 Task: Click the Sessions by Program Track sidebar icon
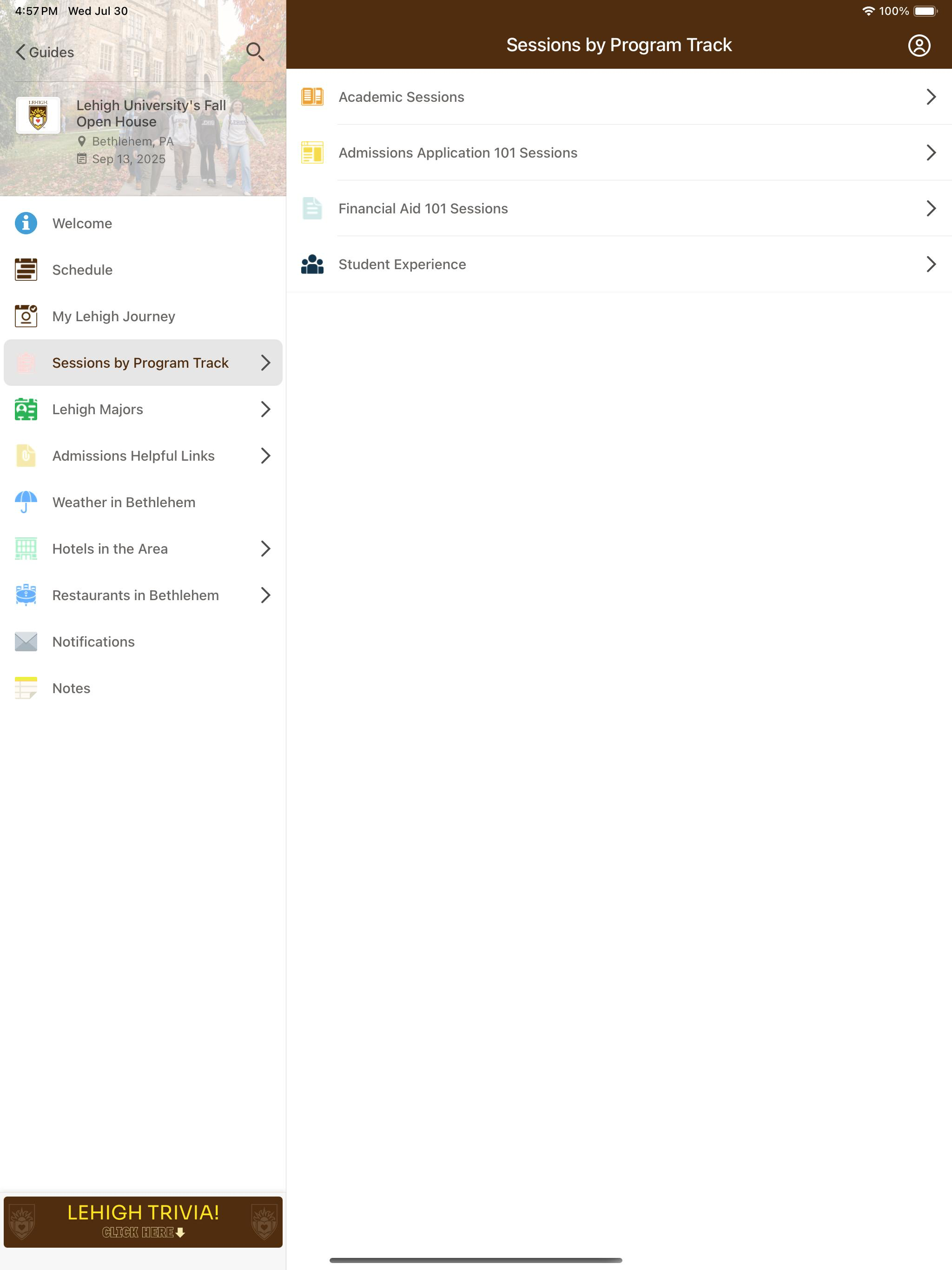coord(26,363)
